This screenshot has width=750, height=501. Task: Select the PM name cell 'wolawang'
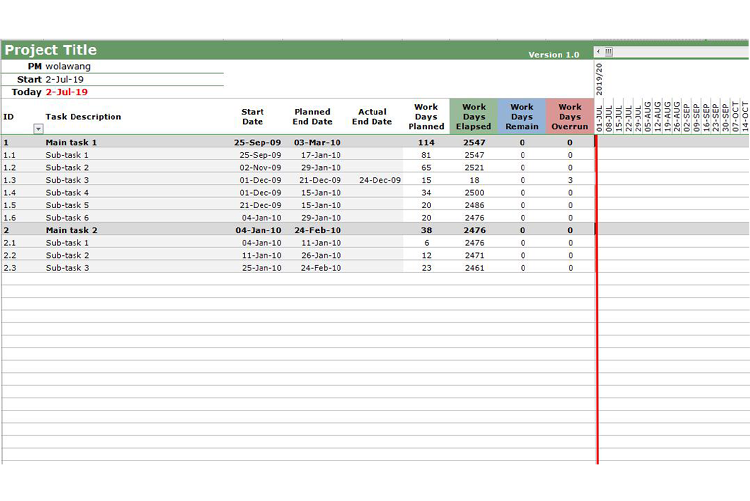(68, 66)
